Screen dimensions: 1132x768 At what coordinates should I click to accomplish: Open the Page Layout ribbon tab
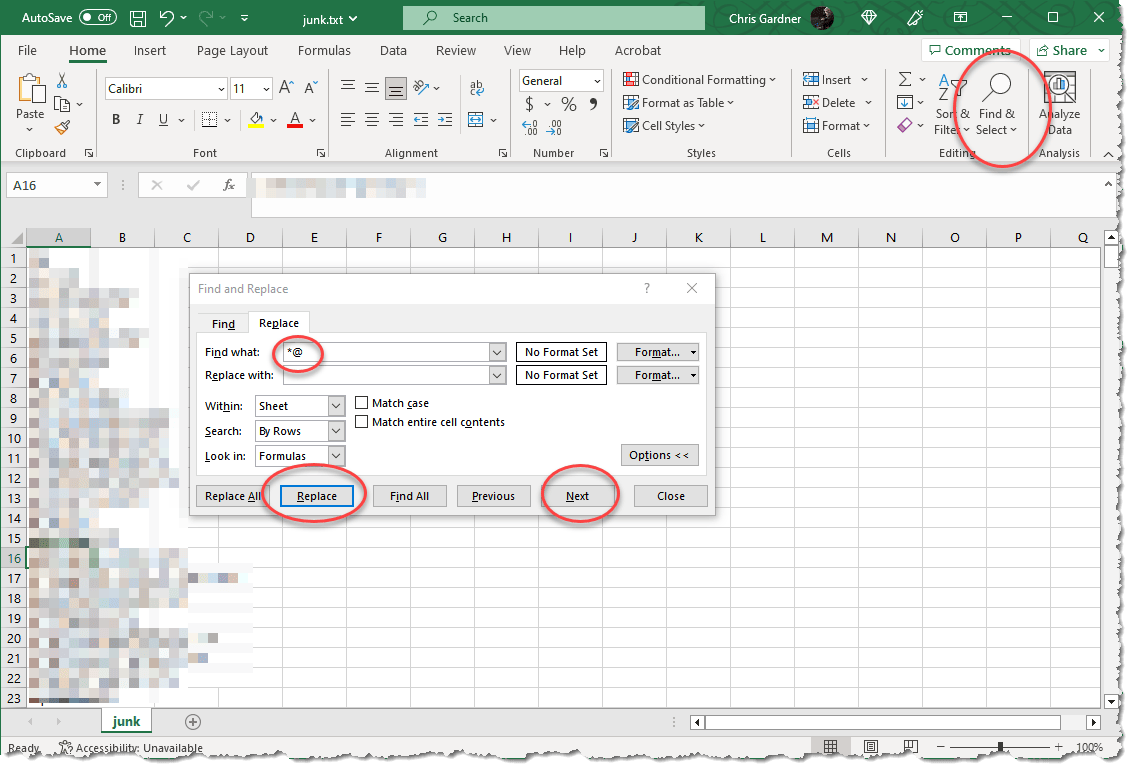click(x=232, y=50)
